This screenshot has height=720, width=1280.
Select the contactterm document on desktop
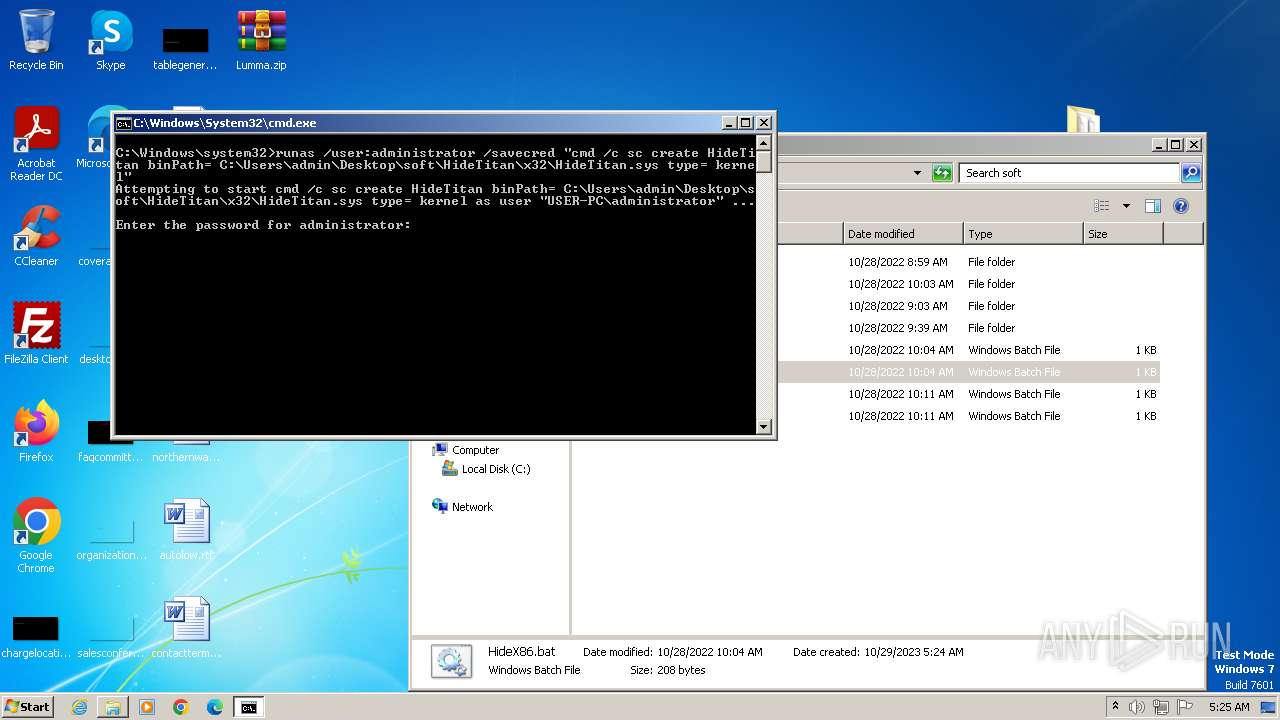(186, 628)
